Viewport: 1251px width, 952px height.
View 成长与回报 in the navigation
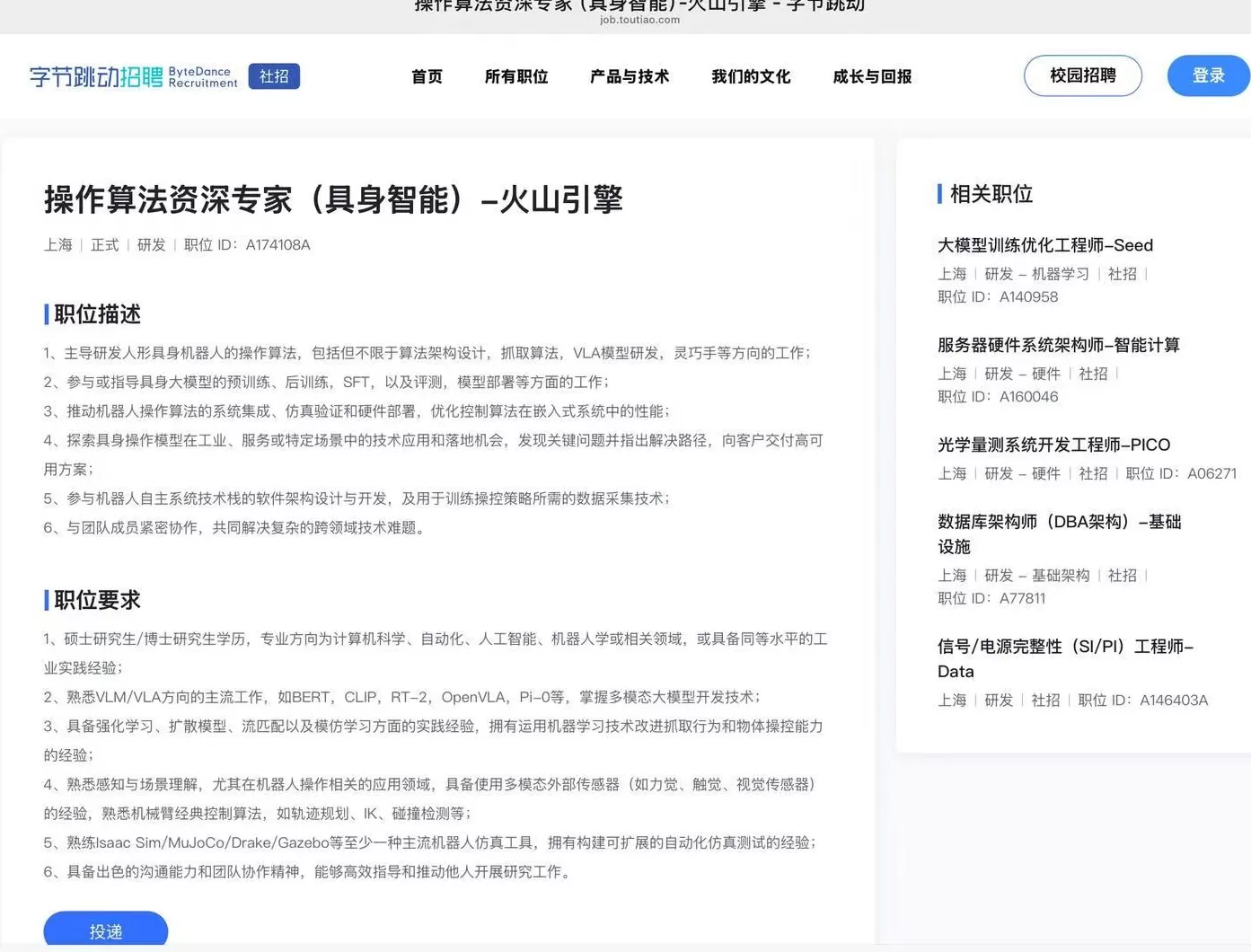click(871, 77)
